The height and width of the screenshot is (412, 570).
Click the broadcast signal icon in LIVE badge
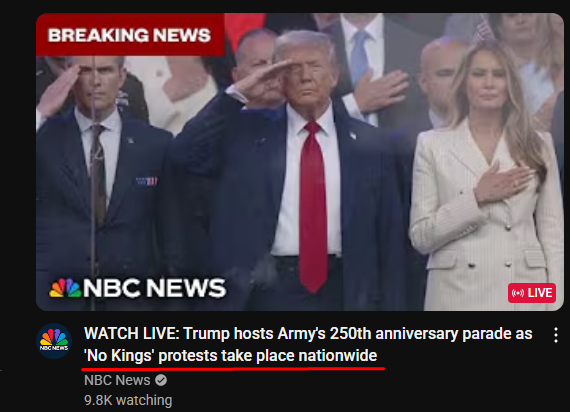click(x=518, y=293)
